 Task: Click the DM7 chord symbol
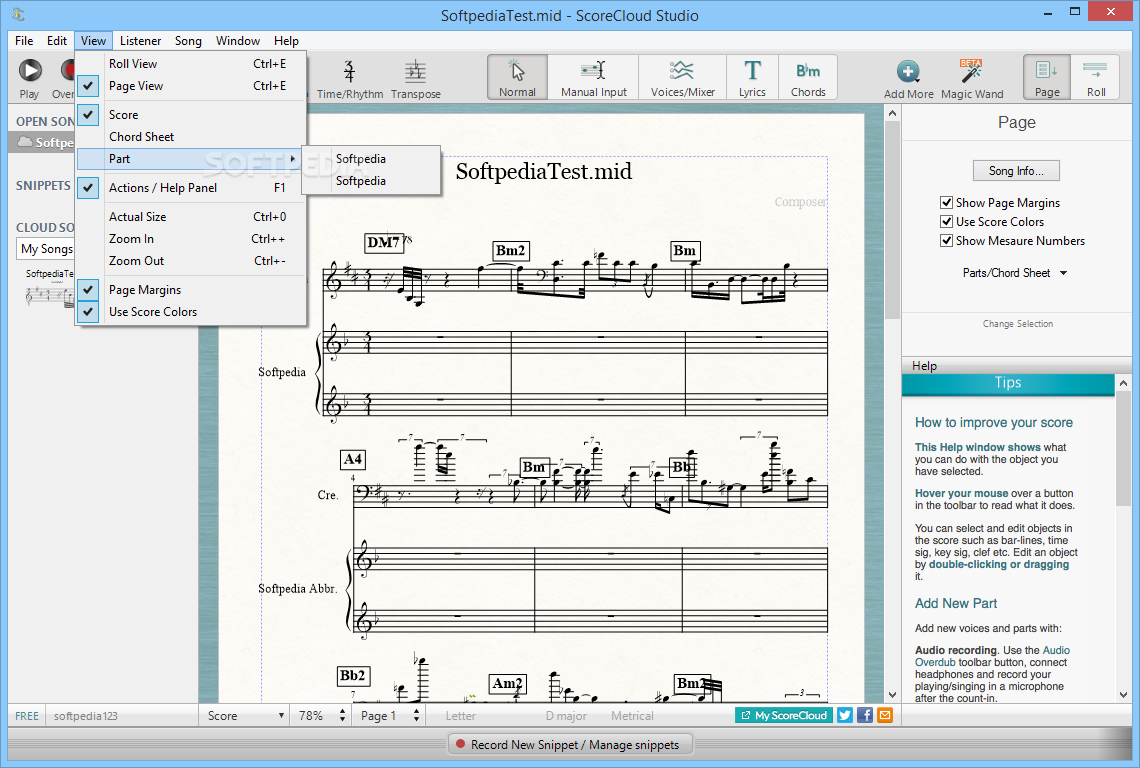(x=383, y=243)
